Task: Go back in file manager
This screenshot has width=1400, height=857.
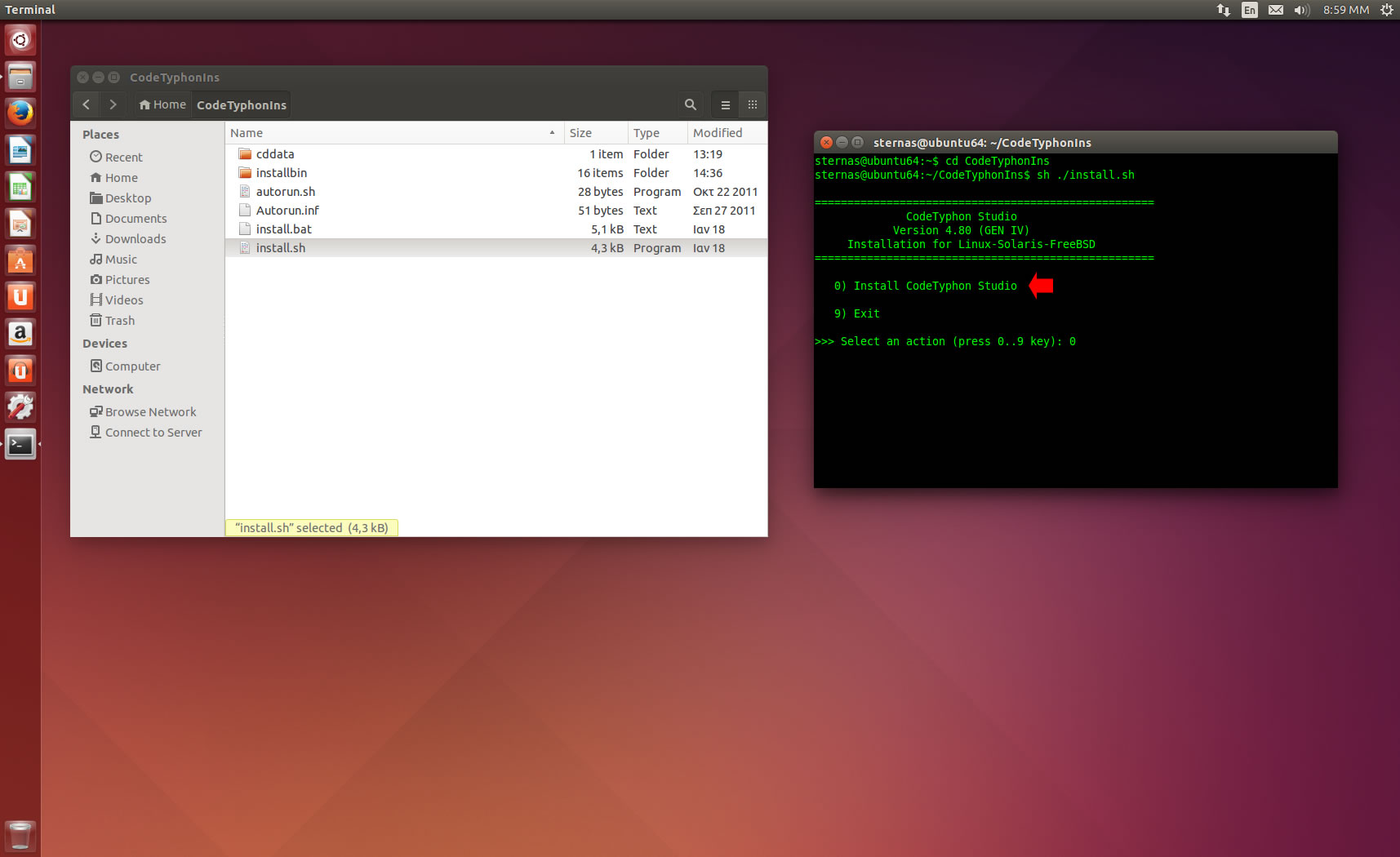Action: coord(86,104)
